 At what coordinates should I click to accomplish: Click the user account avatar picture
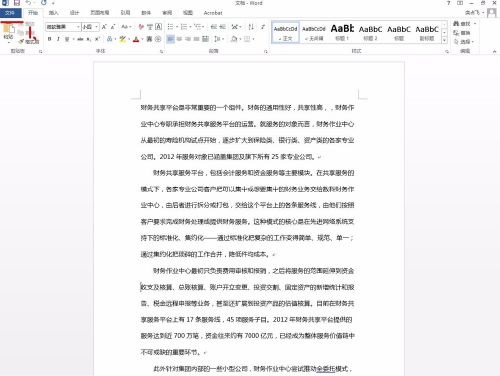[x=491, y=13]
